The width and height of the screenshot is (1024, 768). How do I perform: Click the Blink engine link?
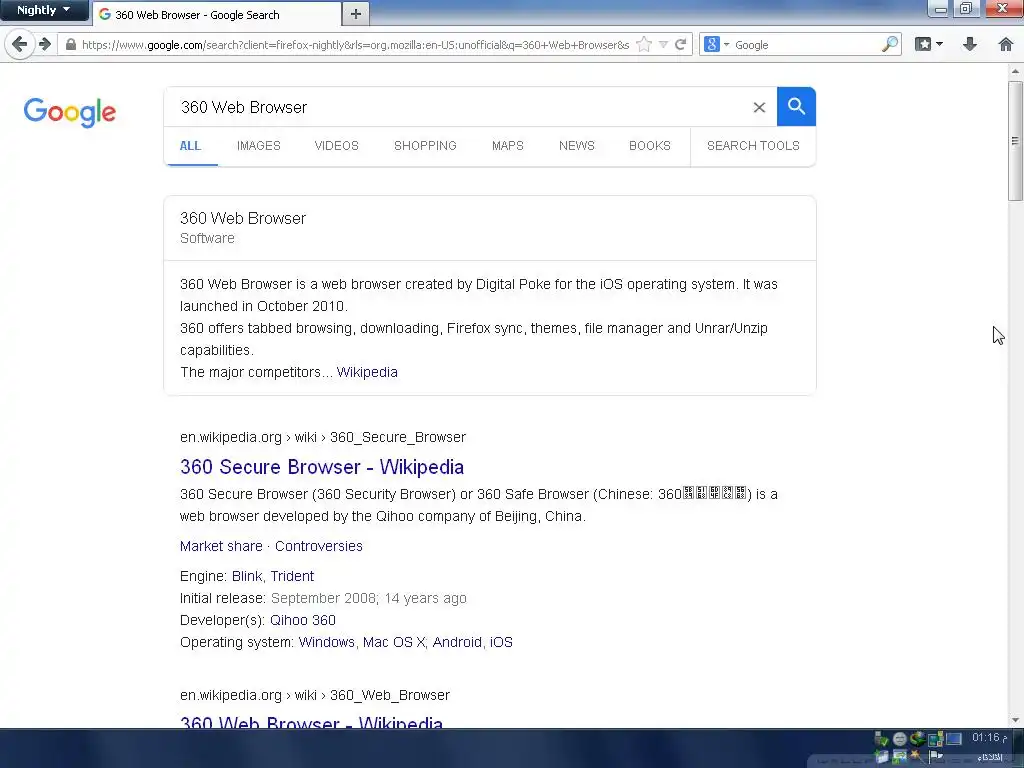[x=247, y=576]
